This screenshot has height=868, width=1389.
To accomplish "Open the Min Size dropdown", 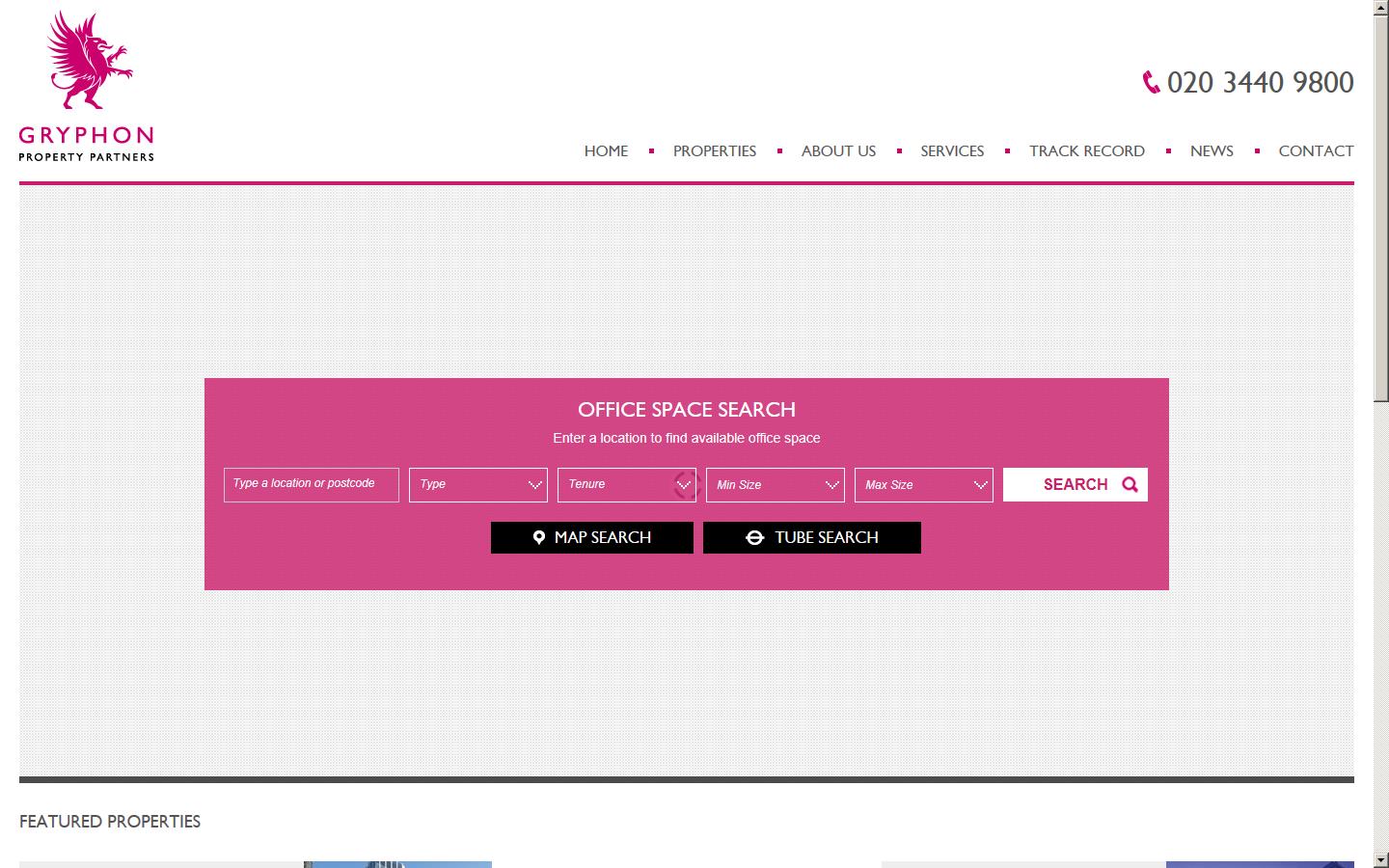I will coord(775,485).
